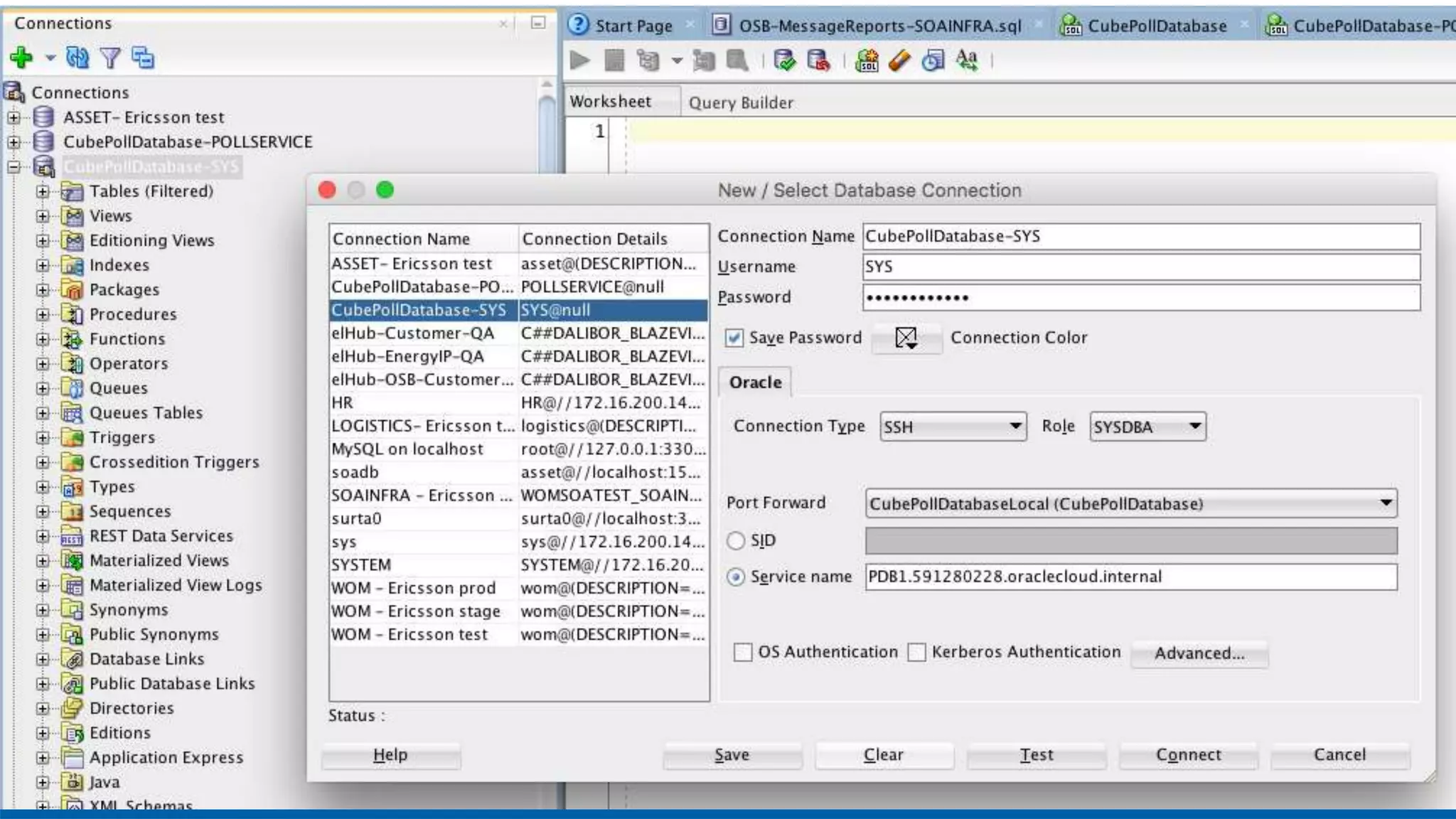Image resolution: width=1456 pixels, height=819 pixels.
Task: Click the Connect button
Action: (1188, 755)
